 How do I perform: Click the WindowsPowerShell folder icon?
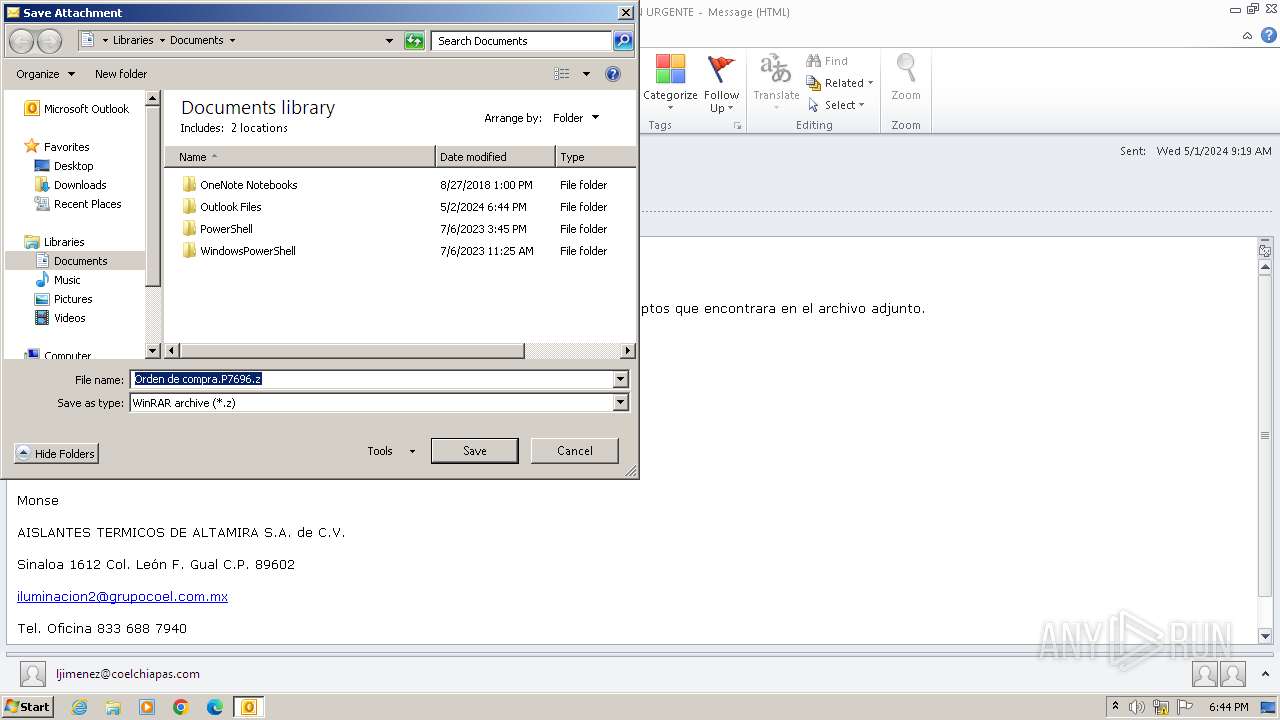[x=190, y=251]
